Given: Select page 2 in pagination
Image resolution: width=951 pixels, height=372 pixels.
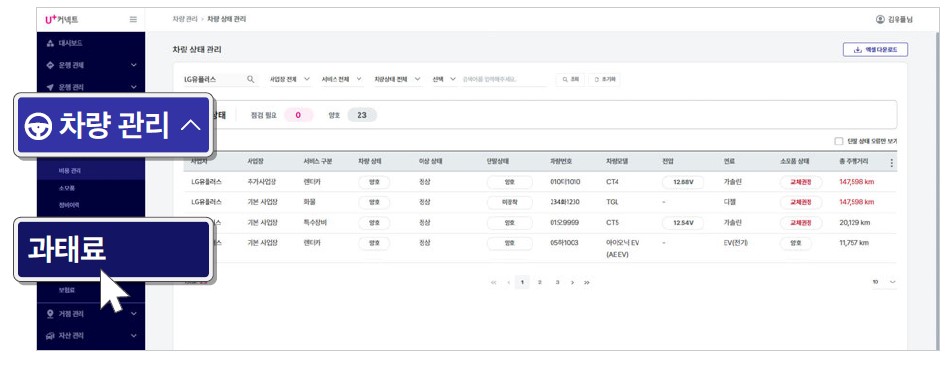Looking at the screenshot, I should 540,282.
